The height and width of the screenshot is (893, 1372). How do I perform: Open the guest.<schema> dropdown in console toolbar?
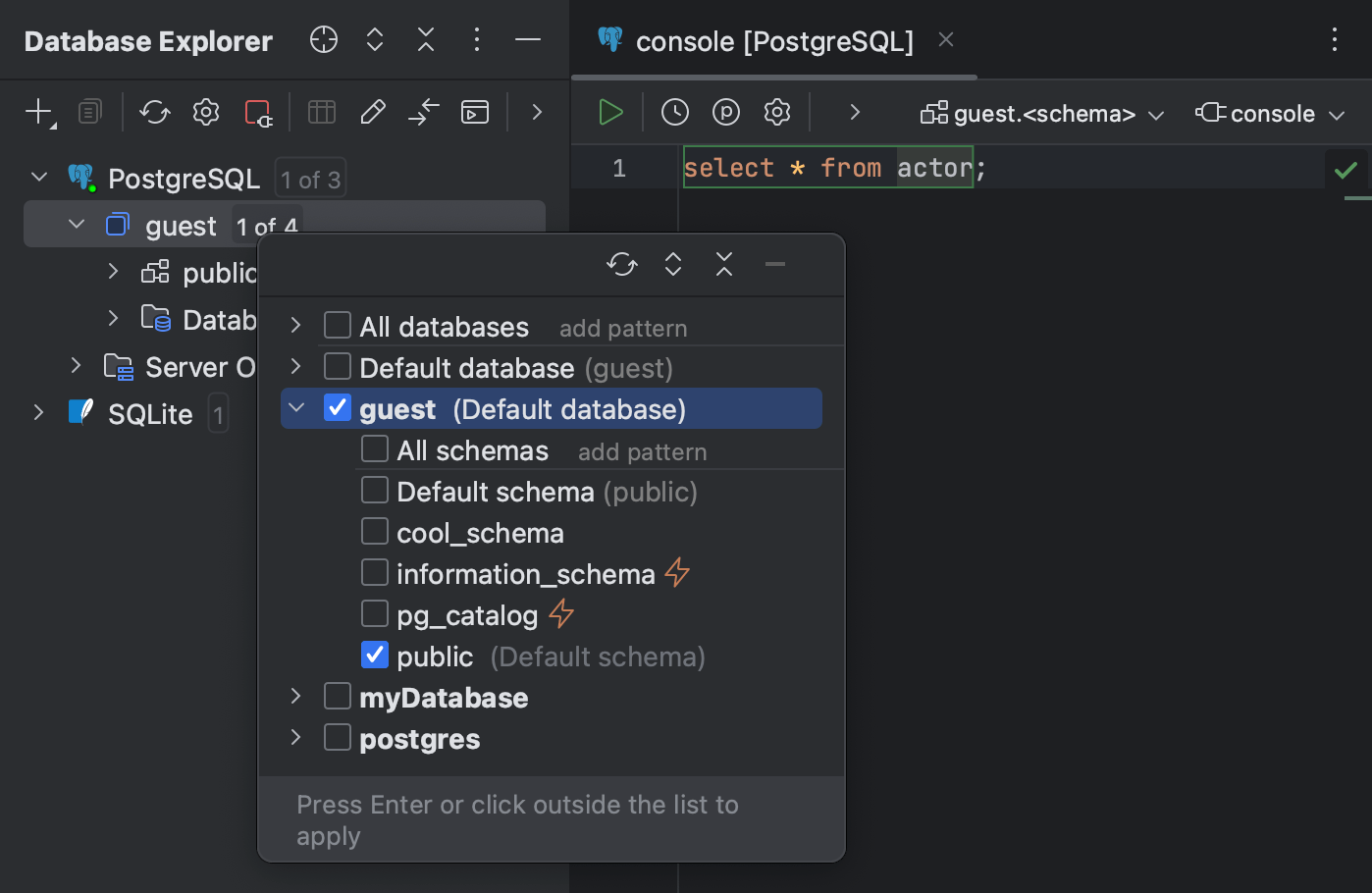1042,112
